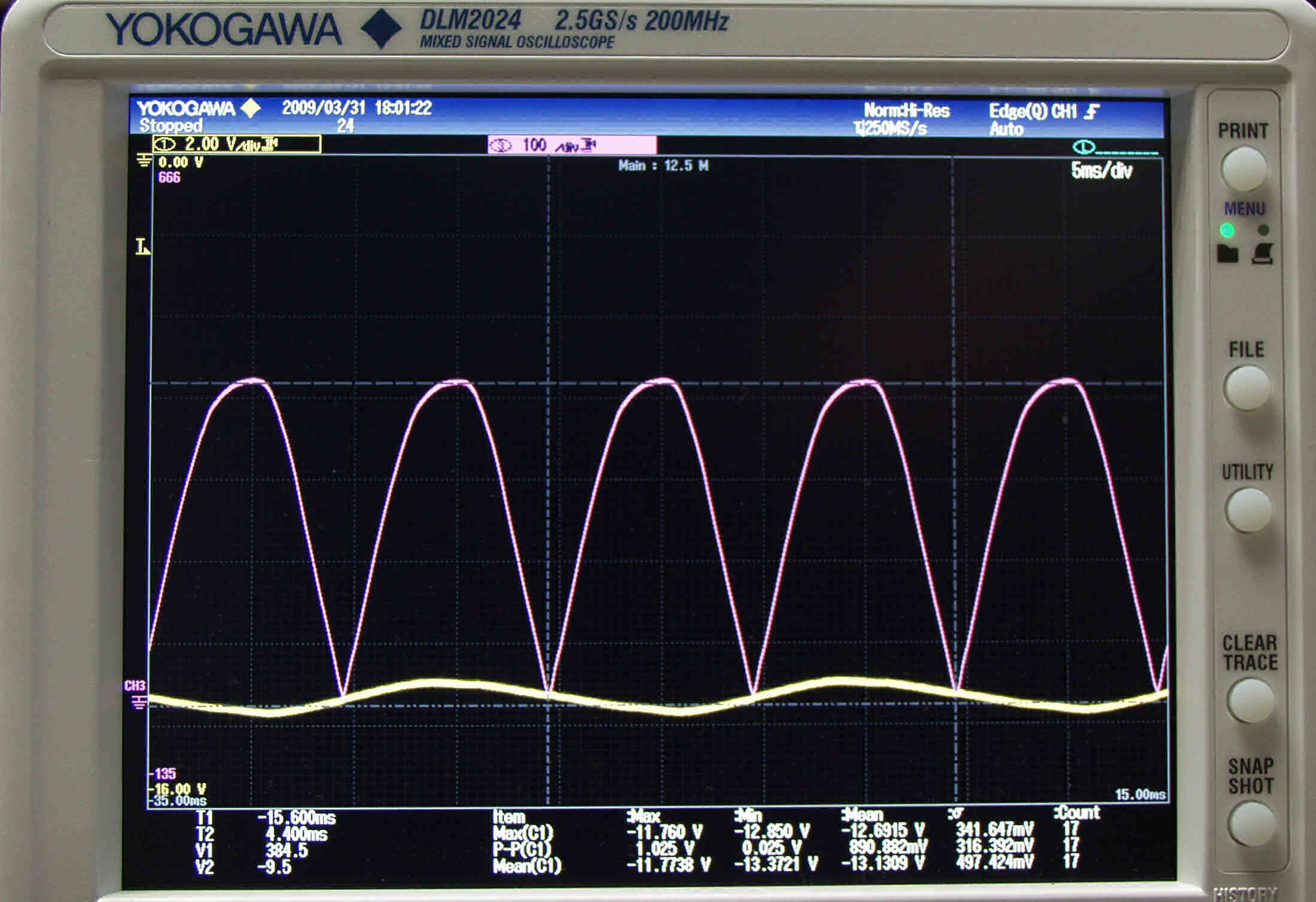The width and height of the screenshot is (1316, 902).
Task: Select the CH3 100 A/div scale box
Action: coord(571,145)
